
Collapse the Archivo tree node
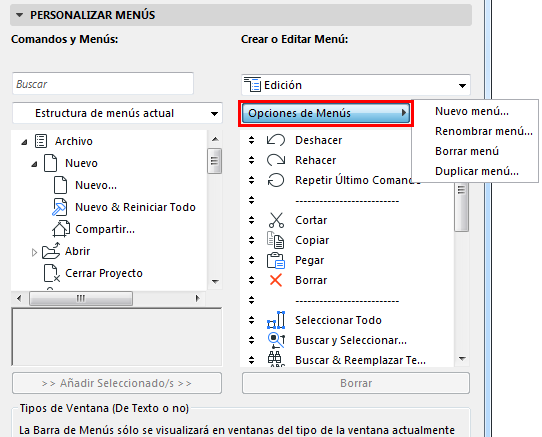tap(24, 142)
